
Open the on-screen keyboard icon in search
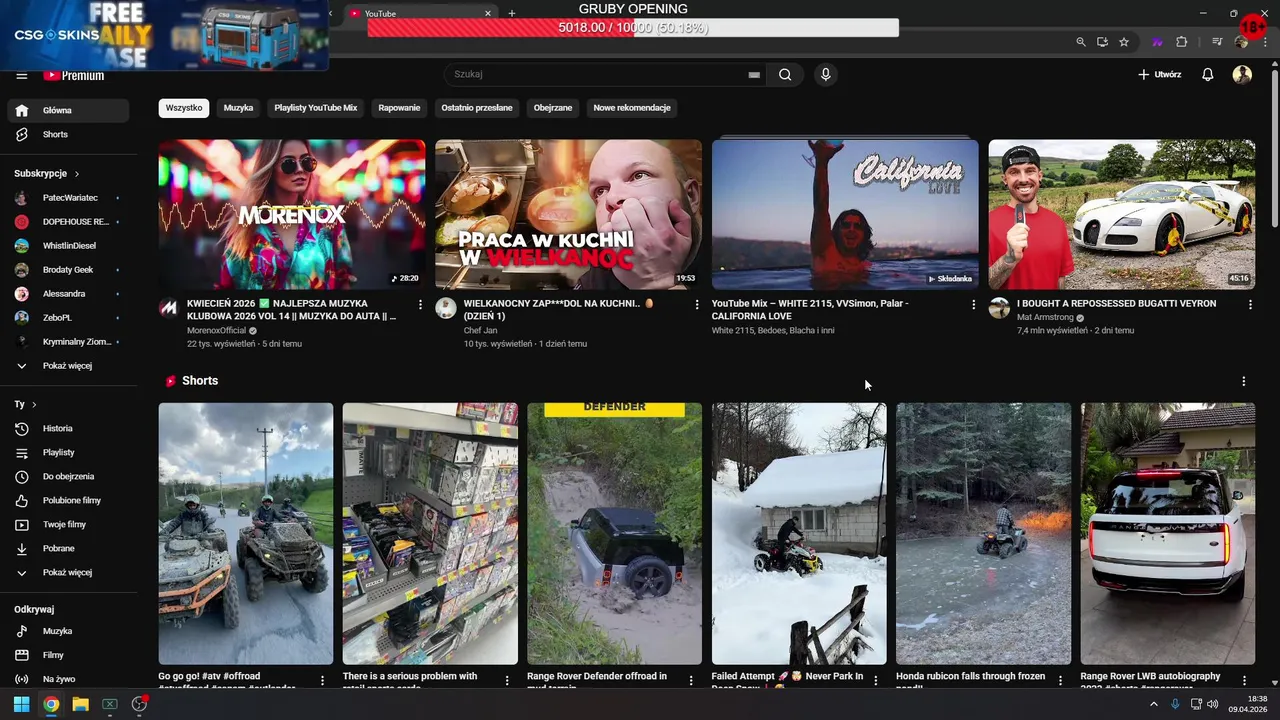(x=754, y=75)
